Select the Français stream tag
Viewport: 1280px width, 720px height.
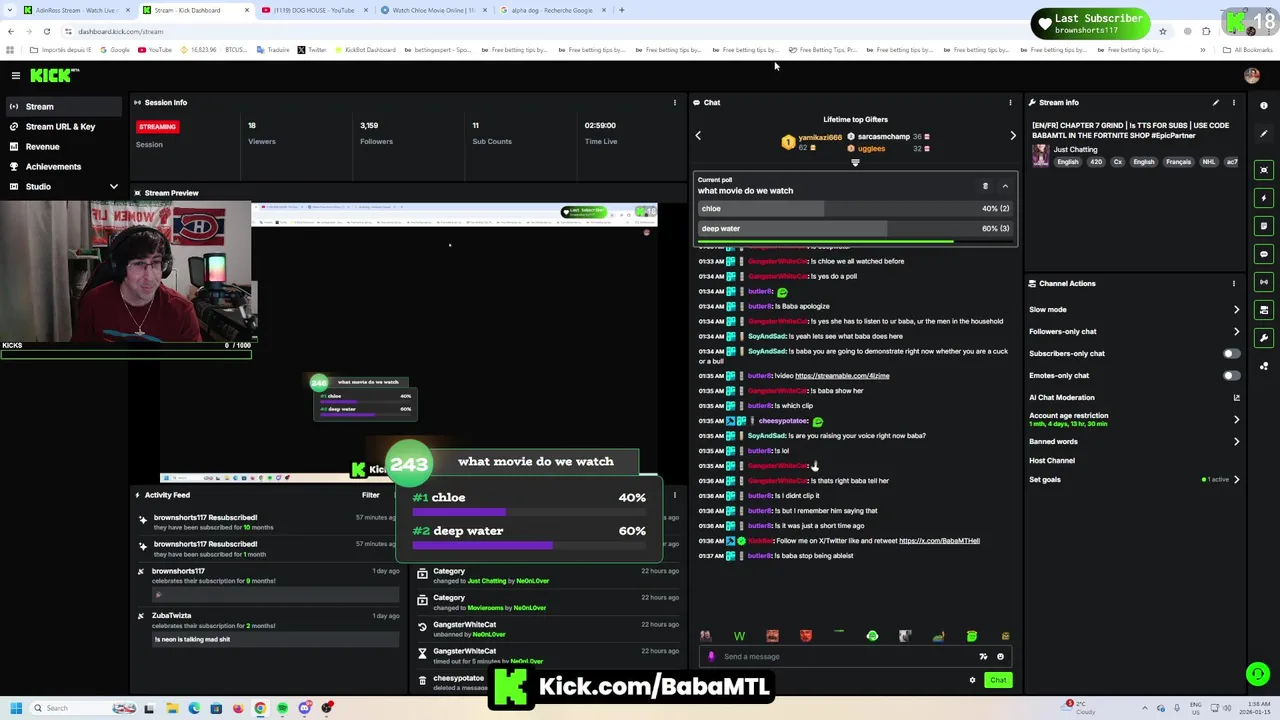[1178, 162]
